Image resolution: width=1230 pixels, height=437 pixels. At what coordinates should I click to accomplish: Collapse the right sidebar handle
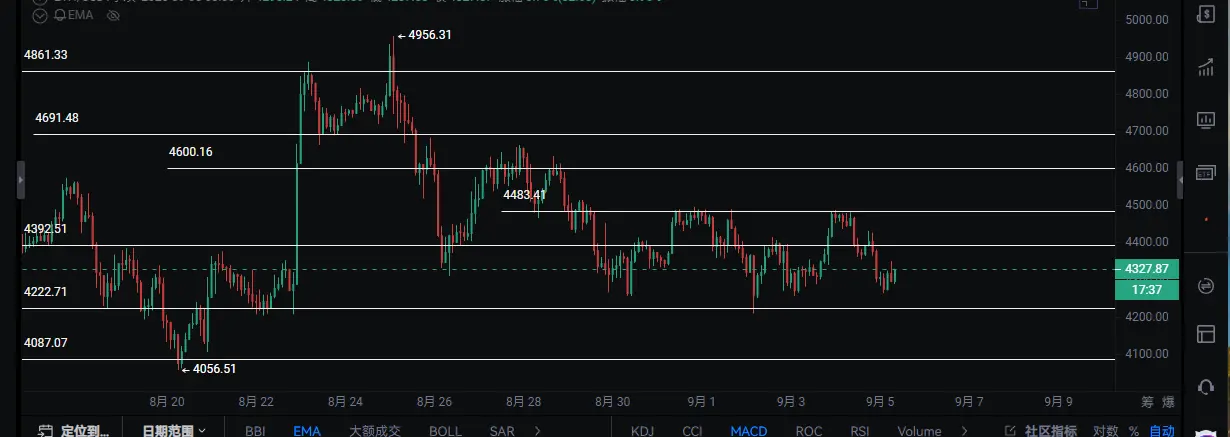(1180, 180)
